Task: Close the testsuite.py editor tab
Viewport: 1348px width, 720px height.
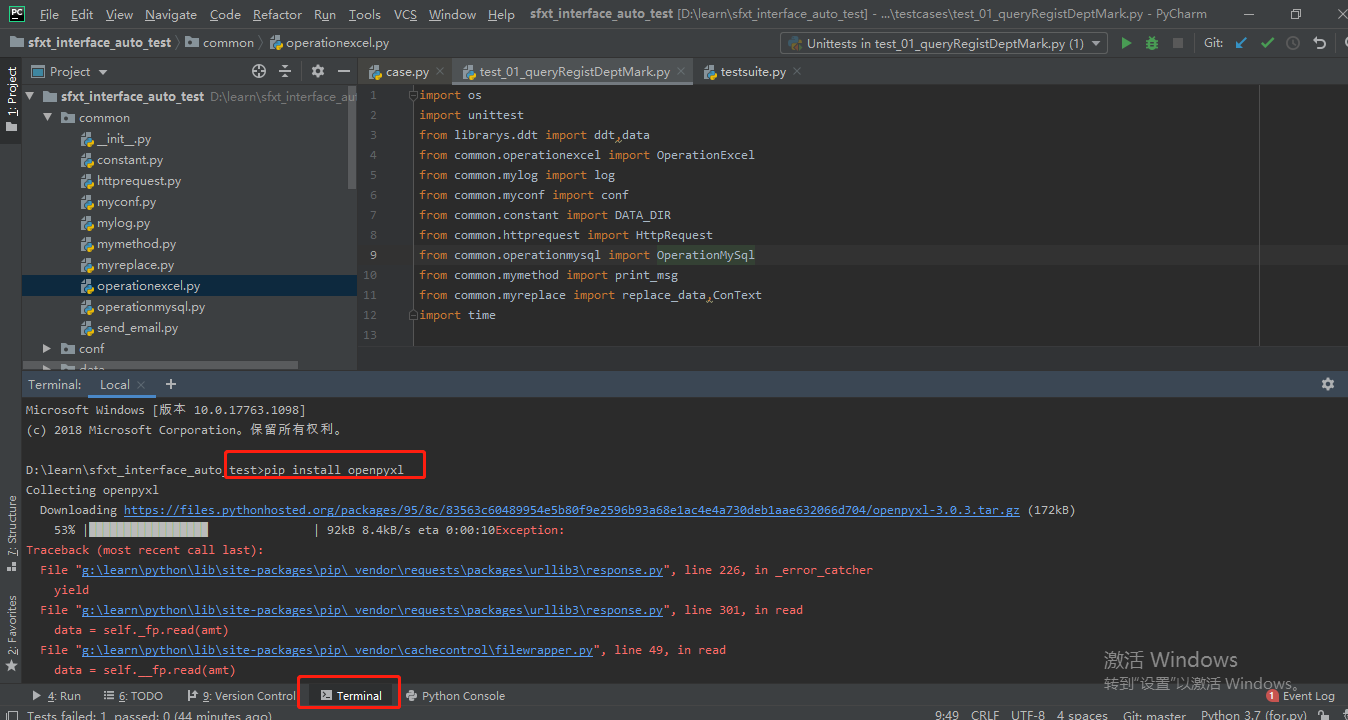Action: pos(797,72)
